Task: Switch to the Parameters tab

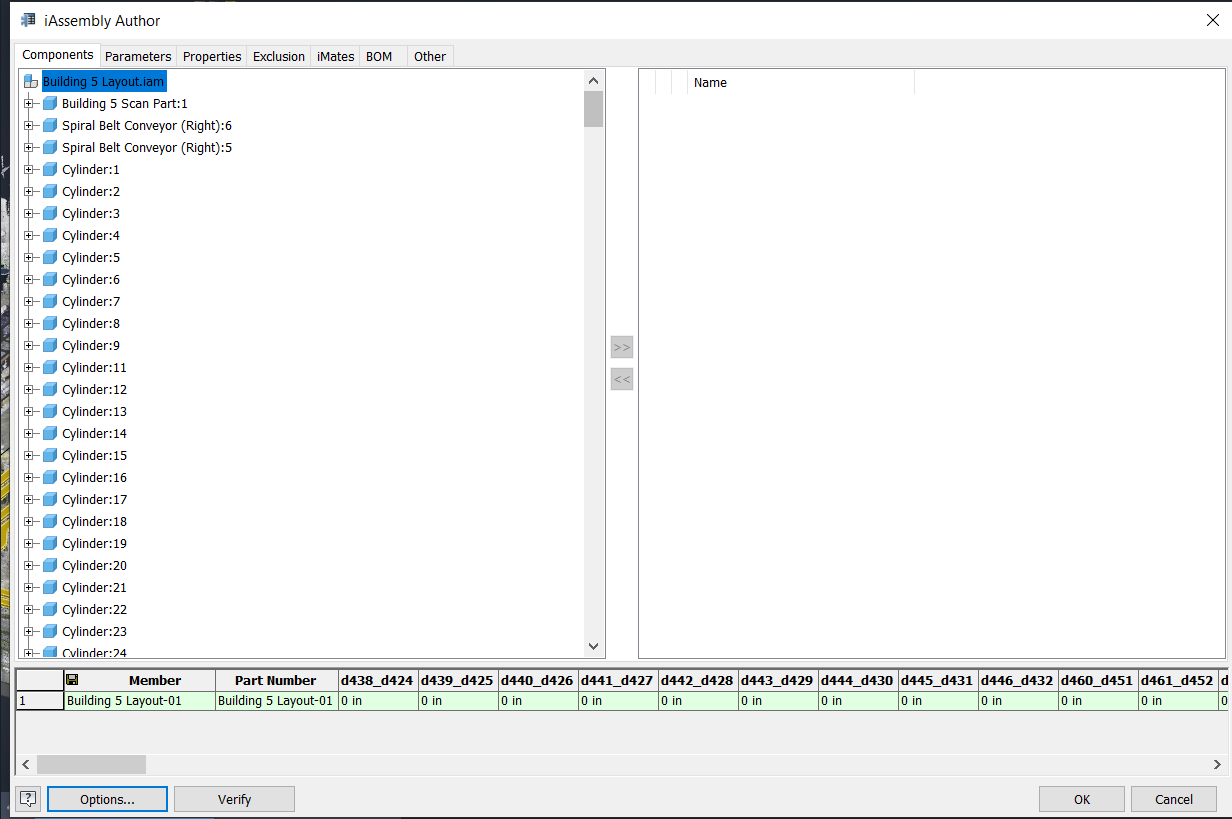Action: point(138,56)
